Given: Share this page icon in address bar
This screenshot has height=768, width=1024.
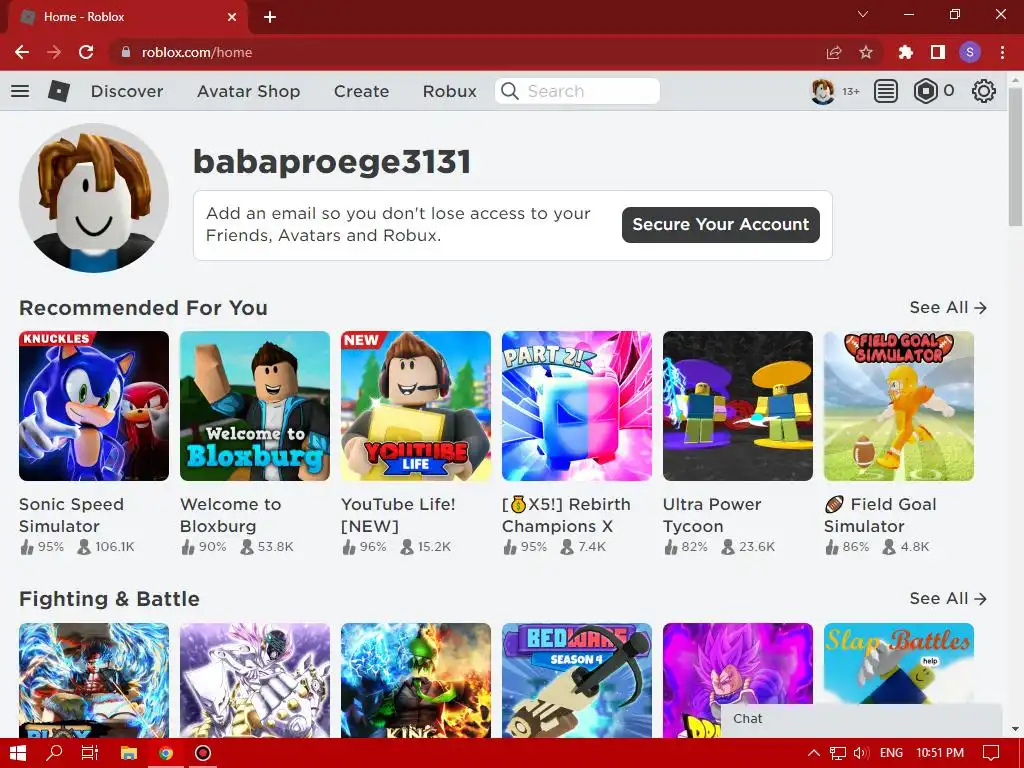Looking at the screenshot, I should pyautogui.click(x=834, y=52).
